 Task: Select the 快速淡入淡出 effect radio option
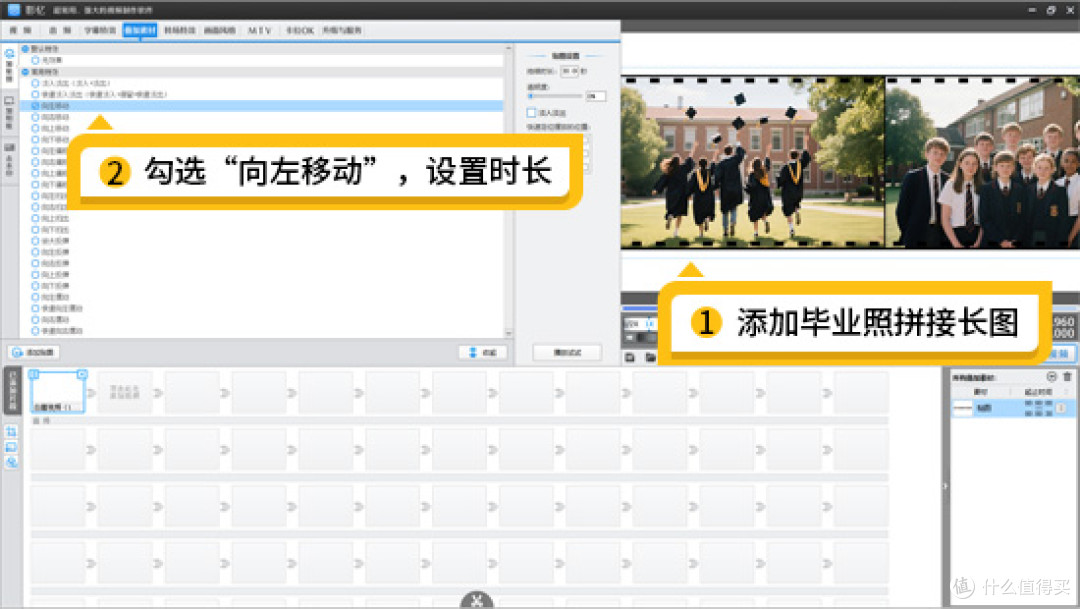[x=35, y=94]
